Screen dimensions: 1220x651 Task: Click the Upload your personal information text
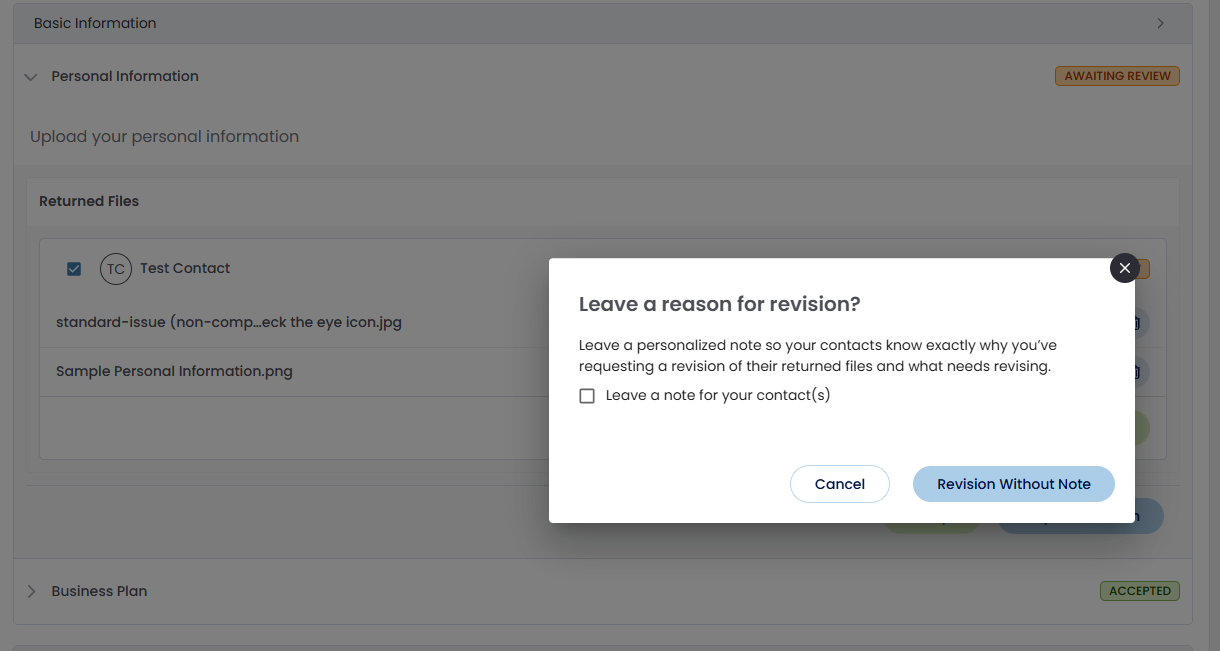[x=164, y=136]
